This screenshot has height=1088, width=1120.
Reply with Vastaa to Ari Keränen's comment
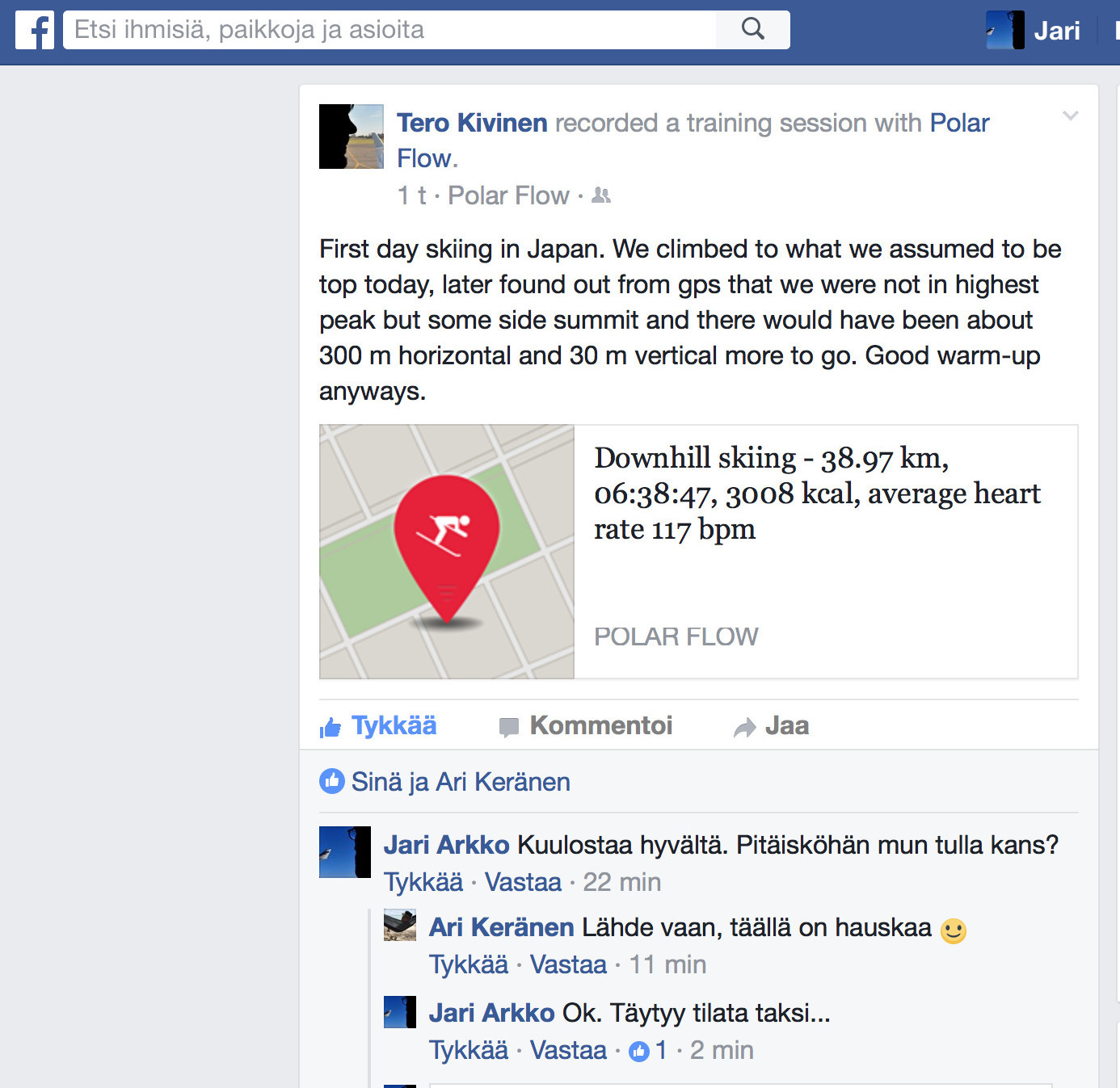[x=568, y=964]
